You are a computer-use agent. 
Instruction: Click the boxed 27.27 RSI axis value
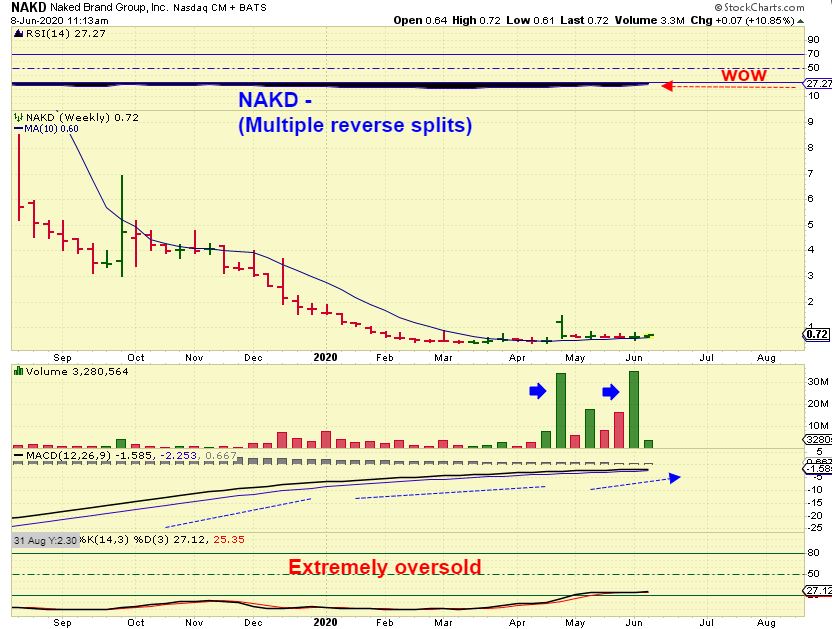point(818,84)
